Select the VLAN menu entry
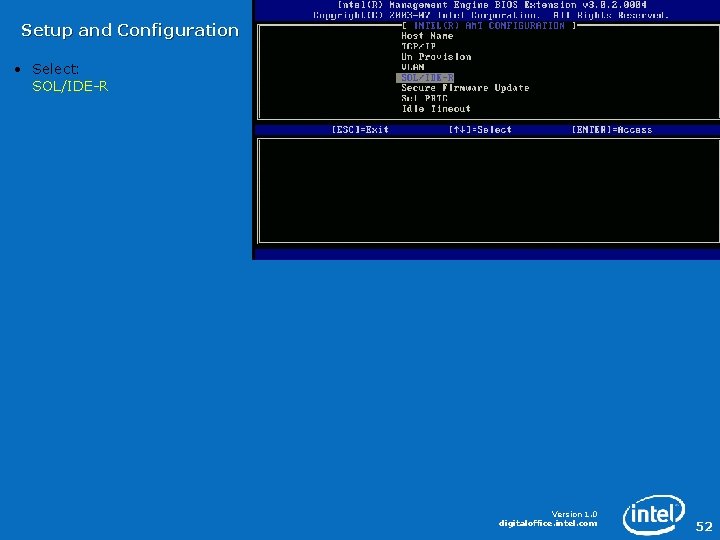This screenshot has width=720, height=540. click(413, 67)
